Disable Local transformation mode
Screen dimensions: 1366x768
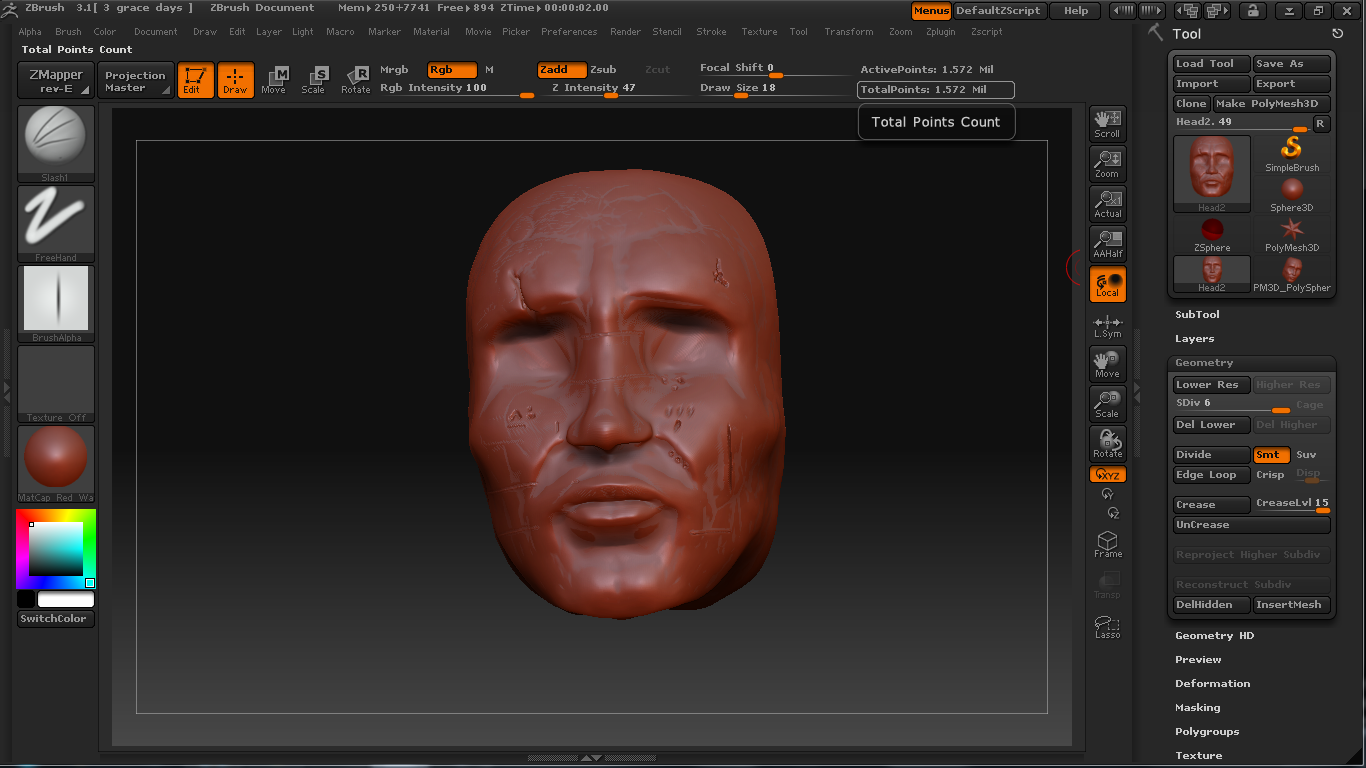pyautogui.click(x=1107, y=284)
